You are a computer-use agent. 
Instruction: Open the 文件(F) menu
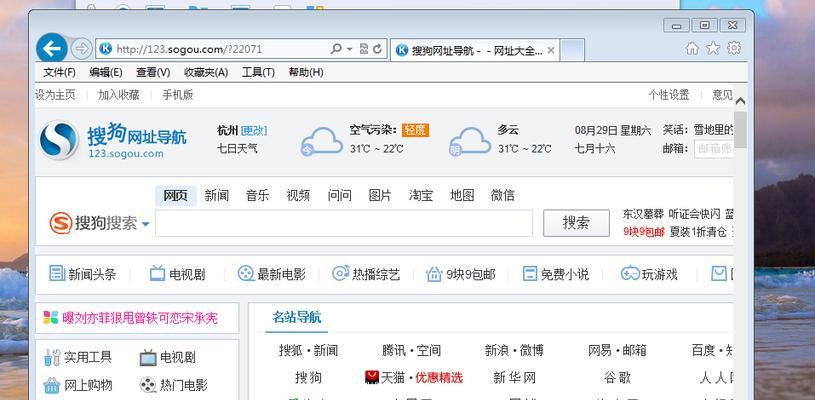click(x=59, y=72)
